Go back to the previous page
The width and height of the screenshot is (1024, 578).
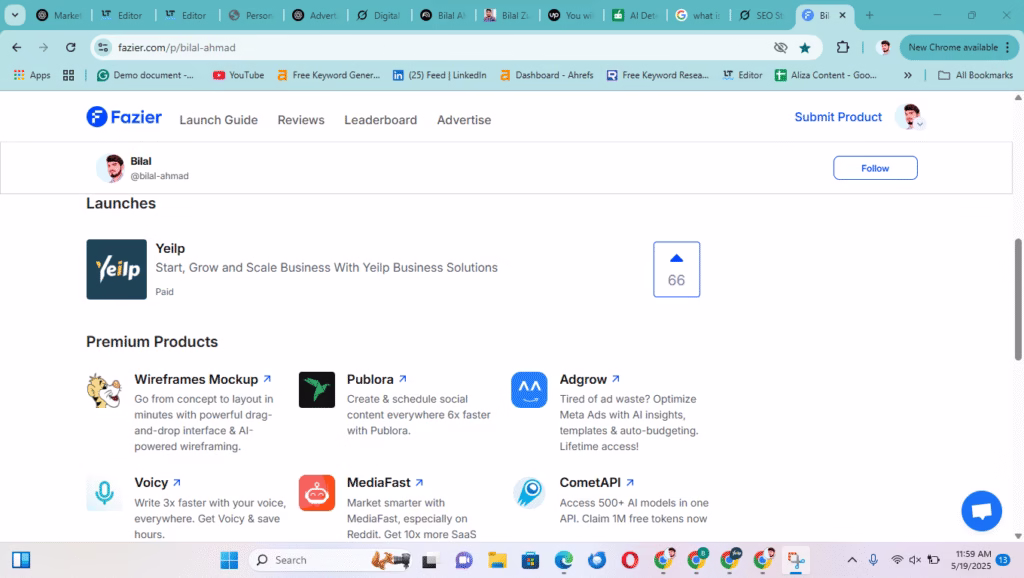pos(16,48)
